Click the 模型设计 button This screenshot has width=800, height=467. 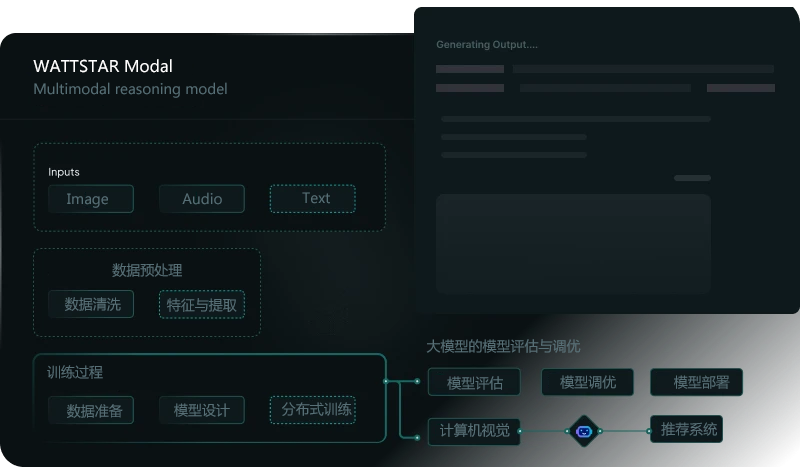click(x=202, y=410)
